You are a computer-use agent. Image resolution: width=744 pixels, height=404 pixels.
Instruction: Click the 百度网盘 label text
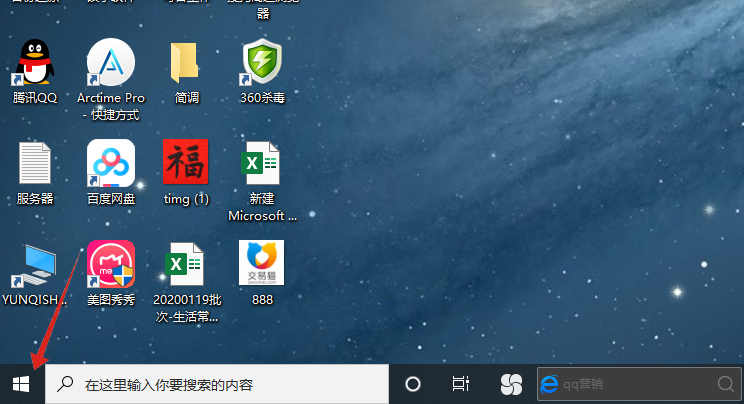tap(111, 198)
